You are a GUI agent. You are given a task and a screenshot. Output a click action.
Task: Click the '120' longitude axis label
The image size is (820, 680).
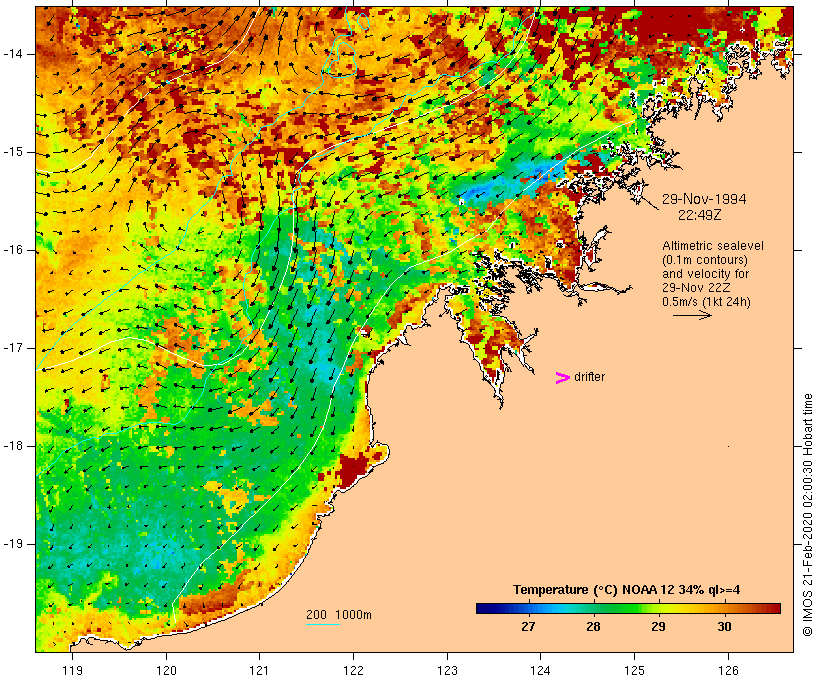tap(166, 670)
